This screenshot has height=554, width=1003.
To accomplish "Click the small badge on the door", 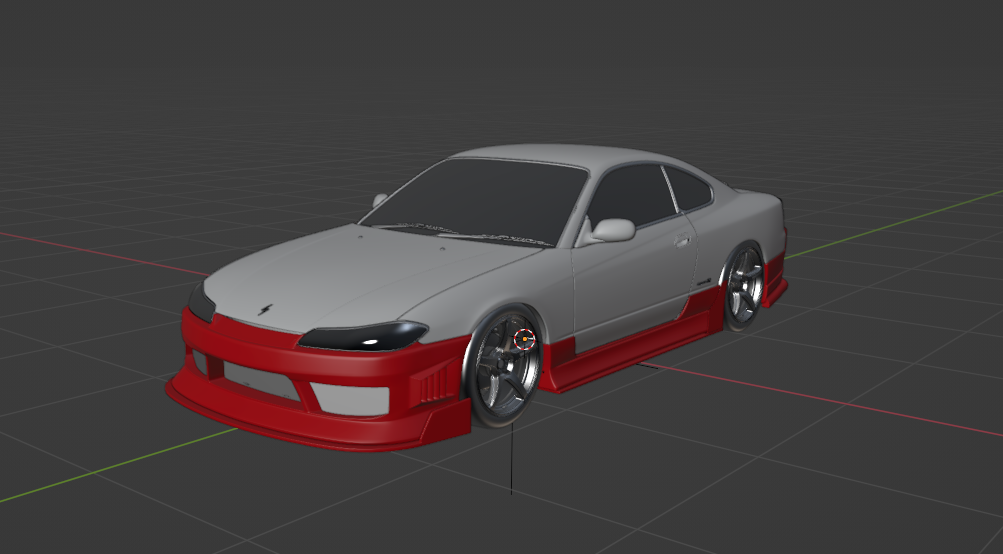I will point(704,280).
